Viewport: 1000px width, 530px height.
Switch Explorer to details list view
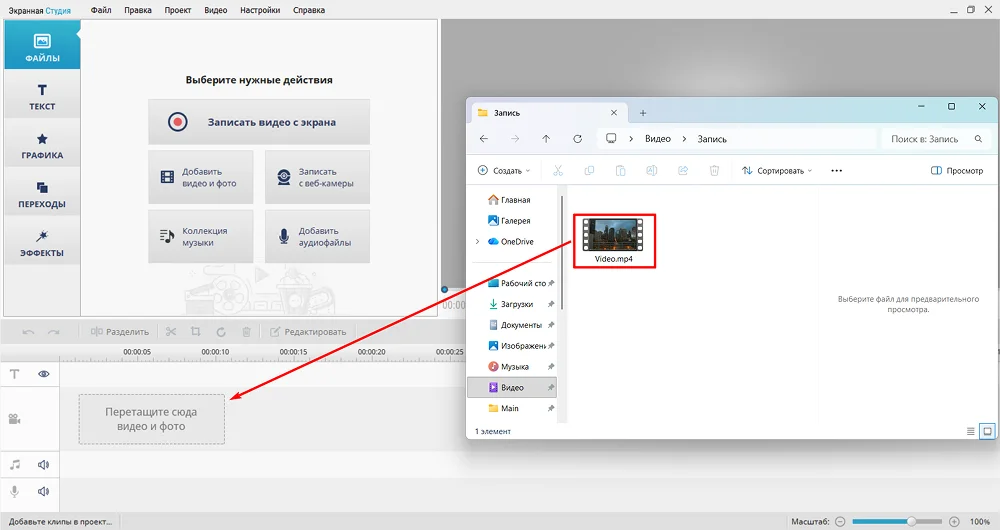click(x=971, y=432)
